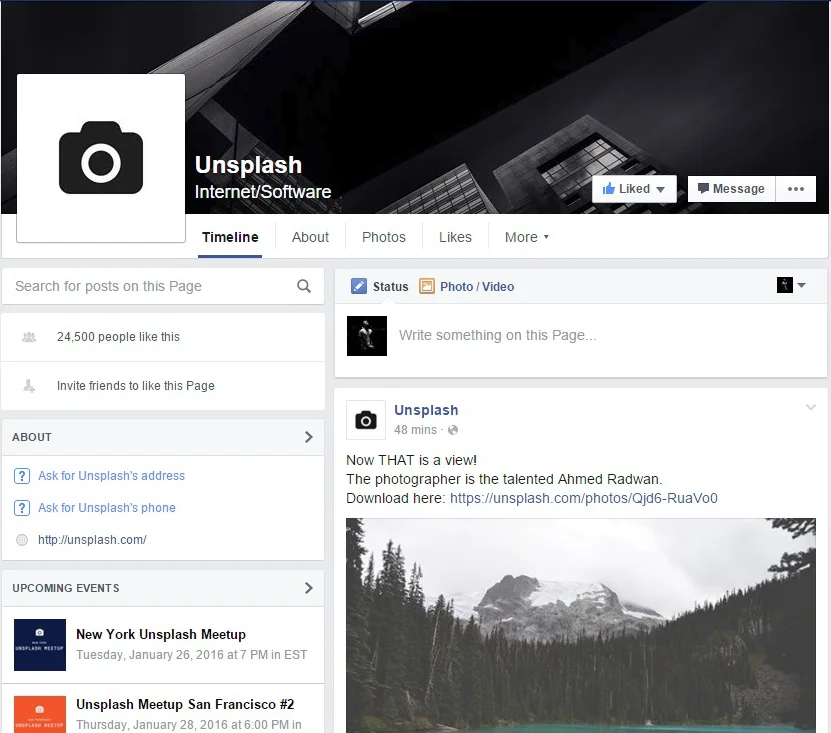
Task: Click the Unsplash page title on cover
Action: pos(248,165)
